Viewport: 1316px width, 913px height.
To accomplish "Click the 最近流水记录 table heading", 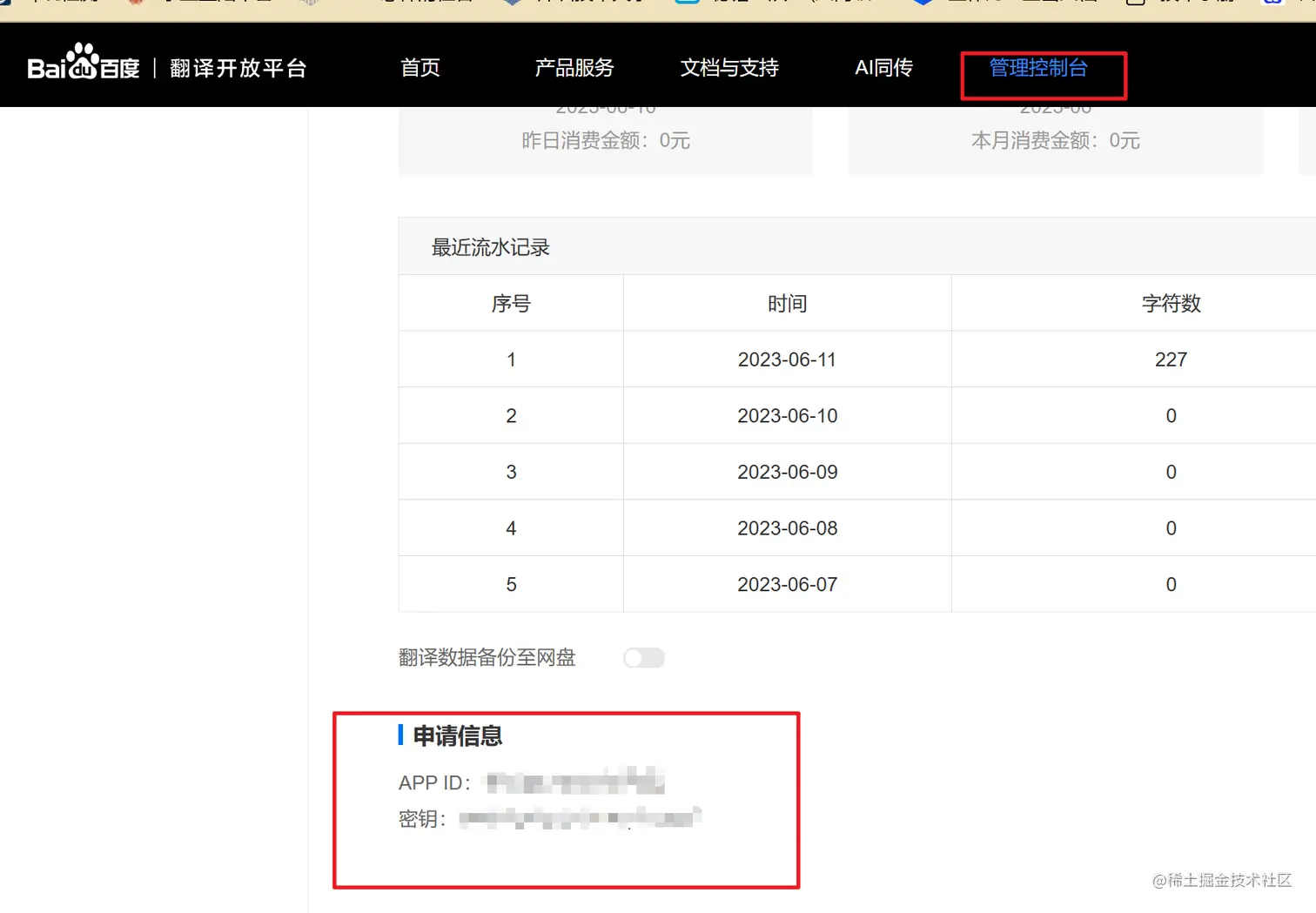I will click(491, 247).
